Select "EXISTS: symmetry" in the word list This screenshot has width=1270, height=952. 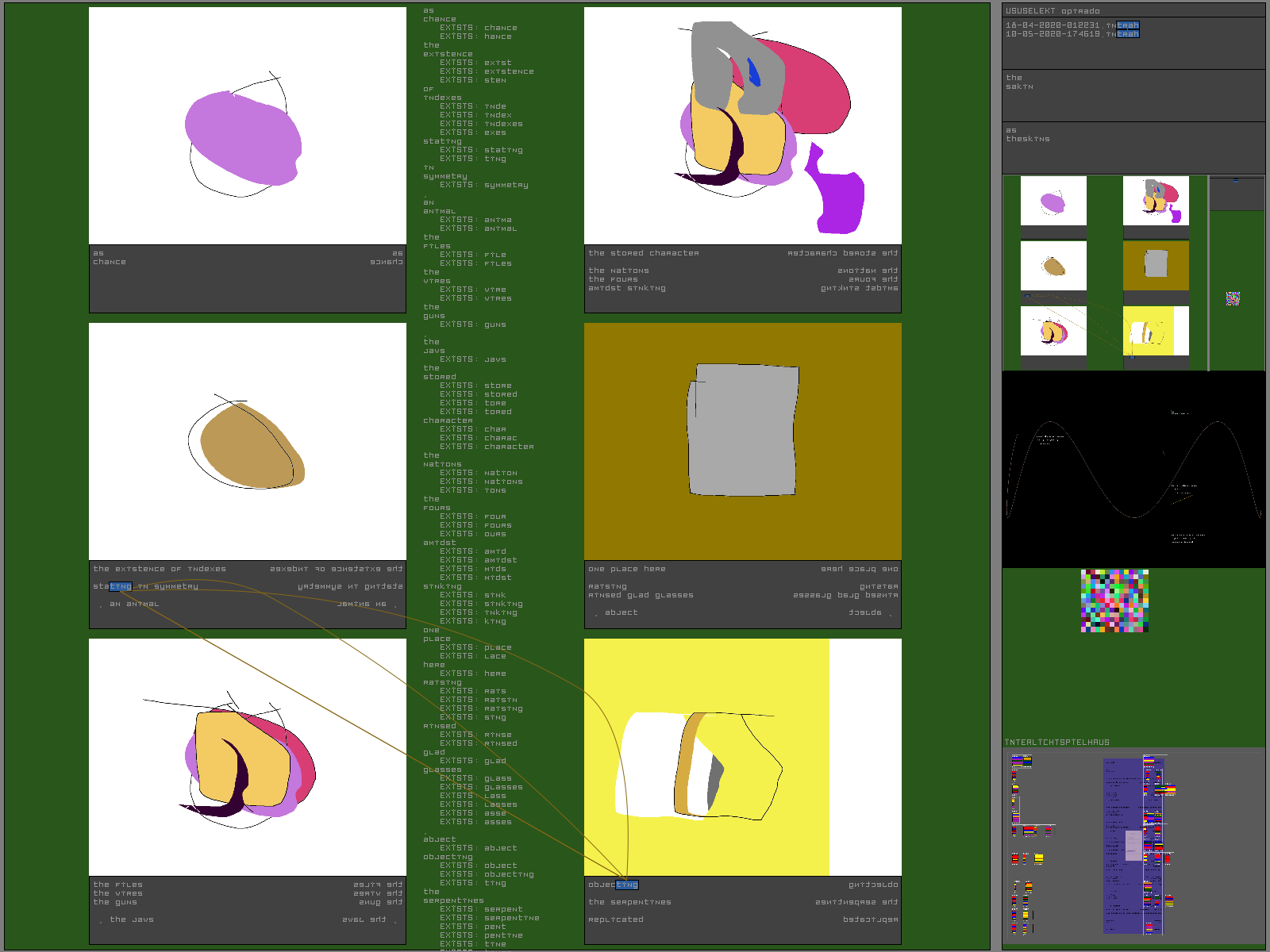(x=483, y=186)
